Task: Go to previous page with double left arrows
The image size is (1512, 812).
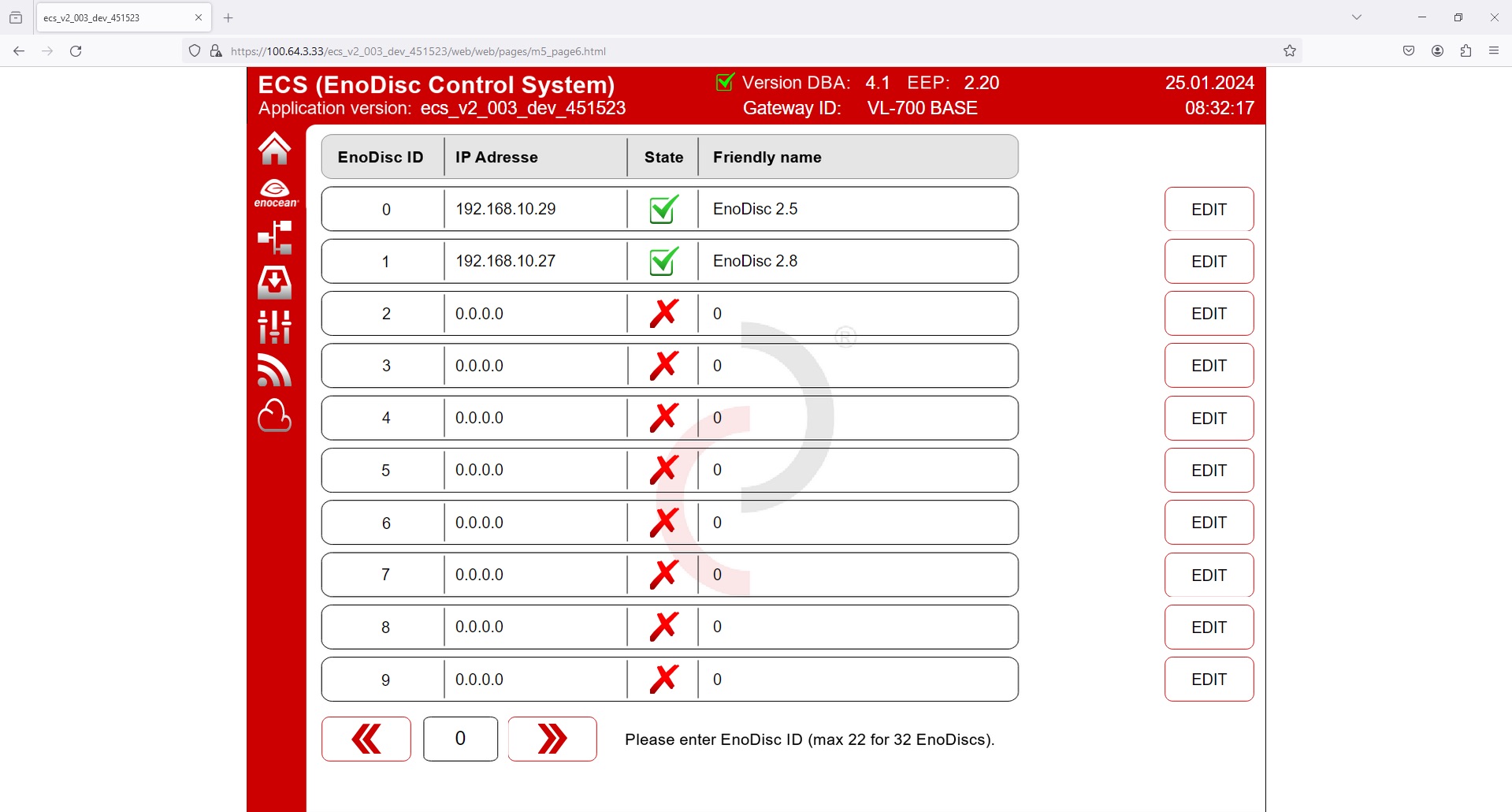Action: [366, 739]
